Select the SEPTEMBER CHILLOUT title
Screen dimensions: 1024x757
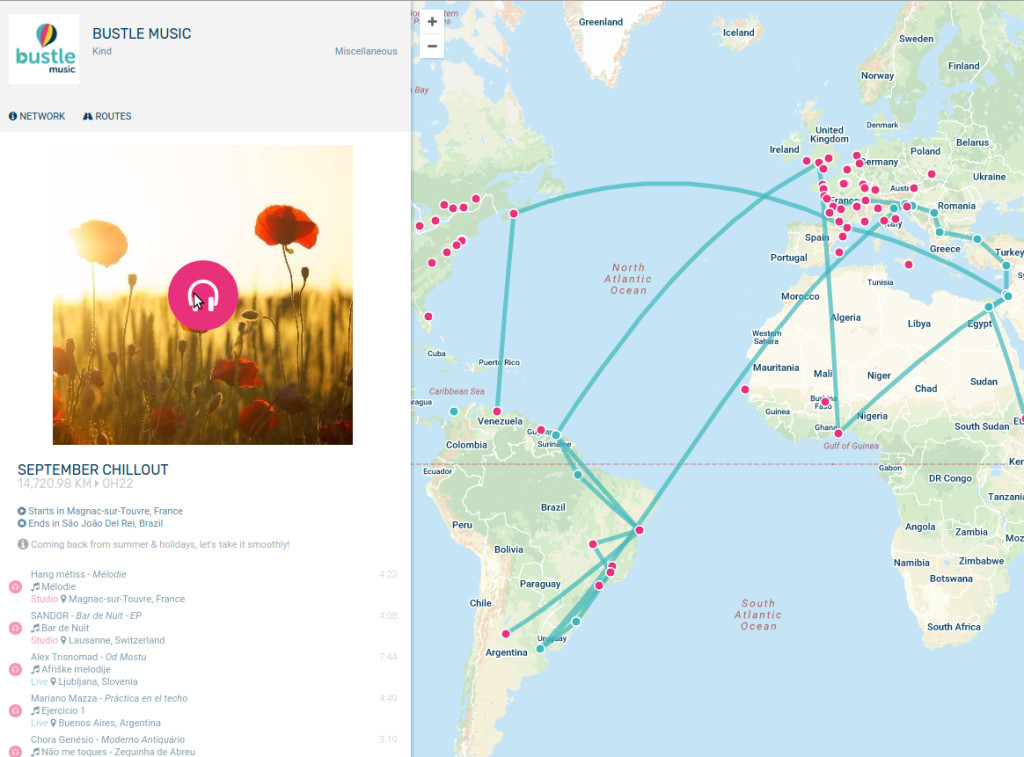(93, 470)
